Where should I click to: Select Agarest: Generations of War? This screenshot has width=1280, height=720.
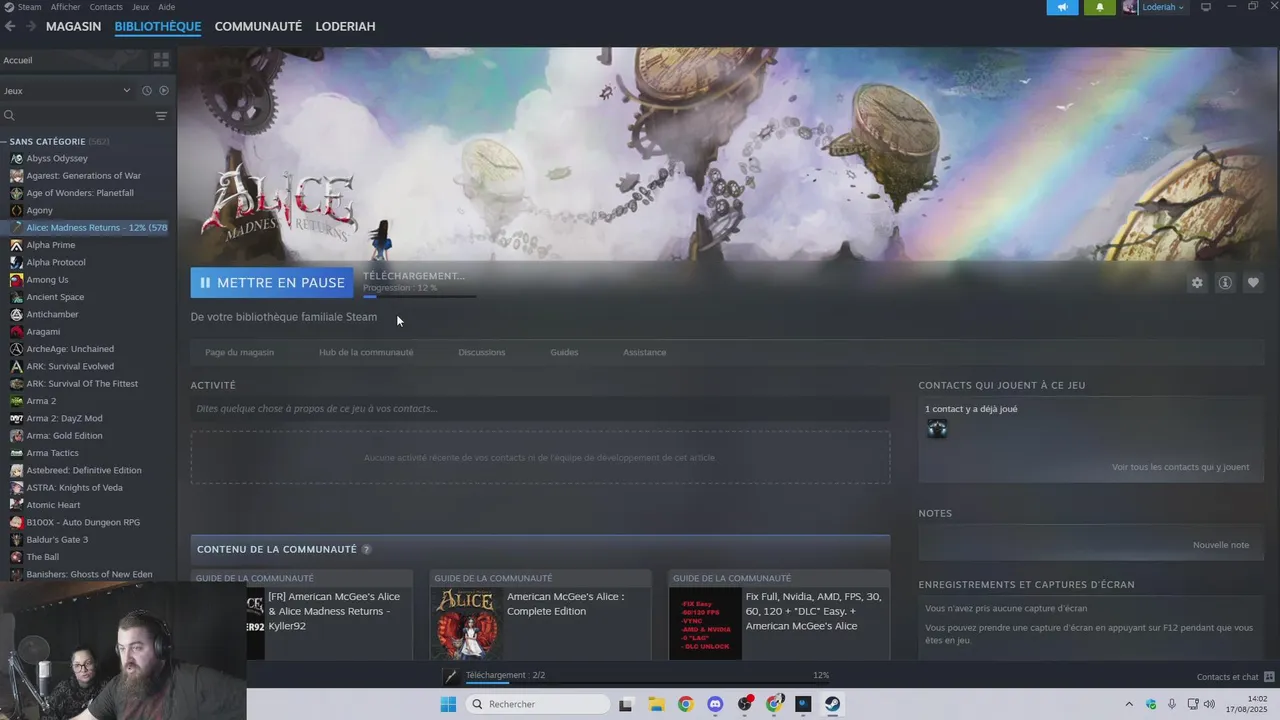tap(83, 176)
